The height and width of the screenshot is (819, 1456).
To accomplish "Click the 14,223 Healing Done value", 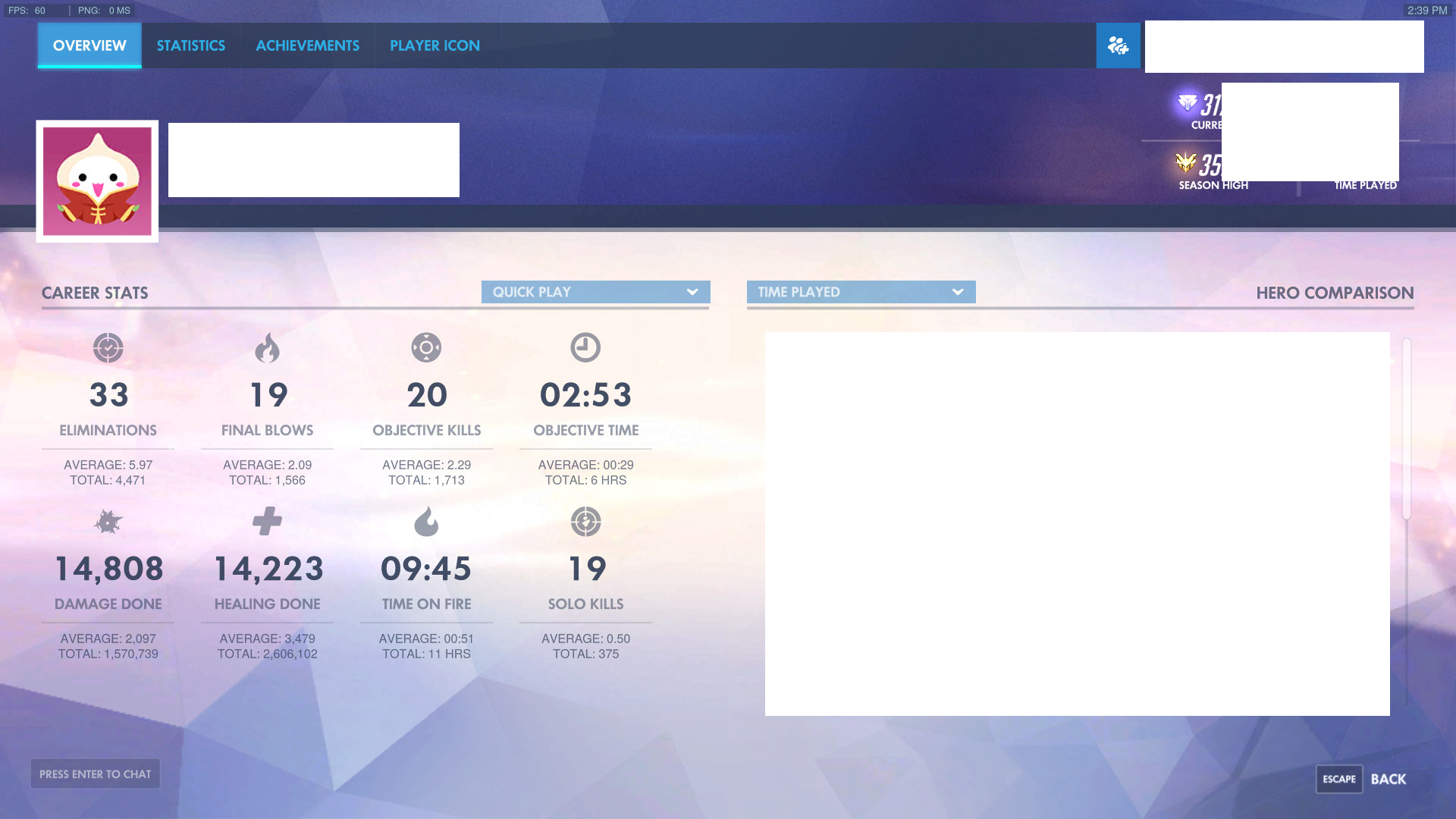I will pyautogui.click(x=268, y=569).
